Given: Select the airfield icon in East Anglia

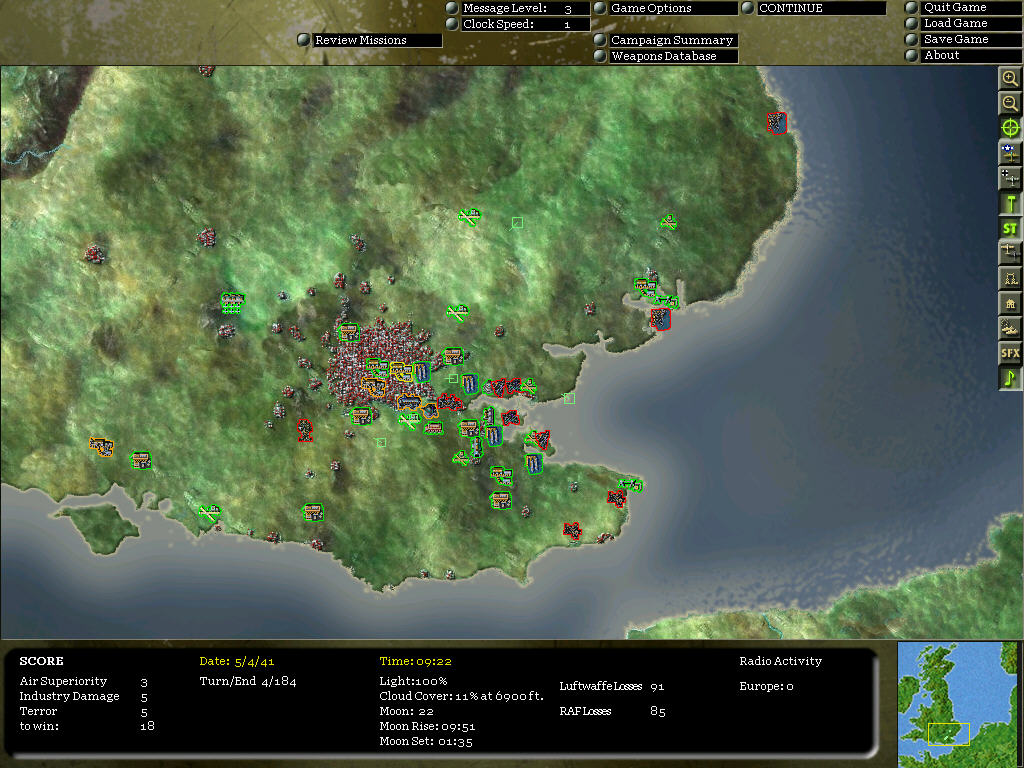Looking at the screenshot, I should point(667,222).
